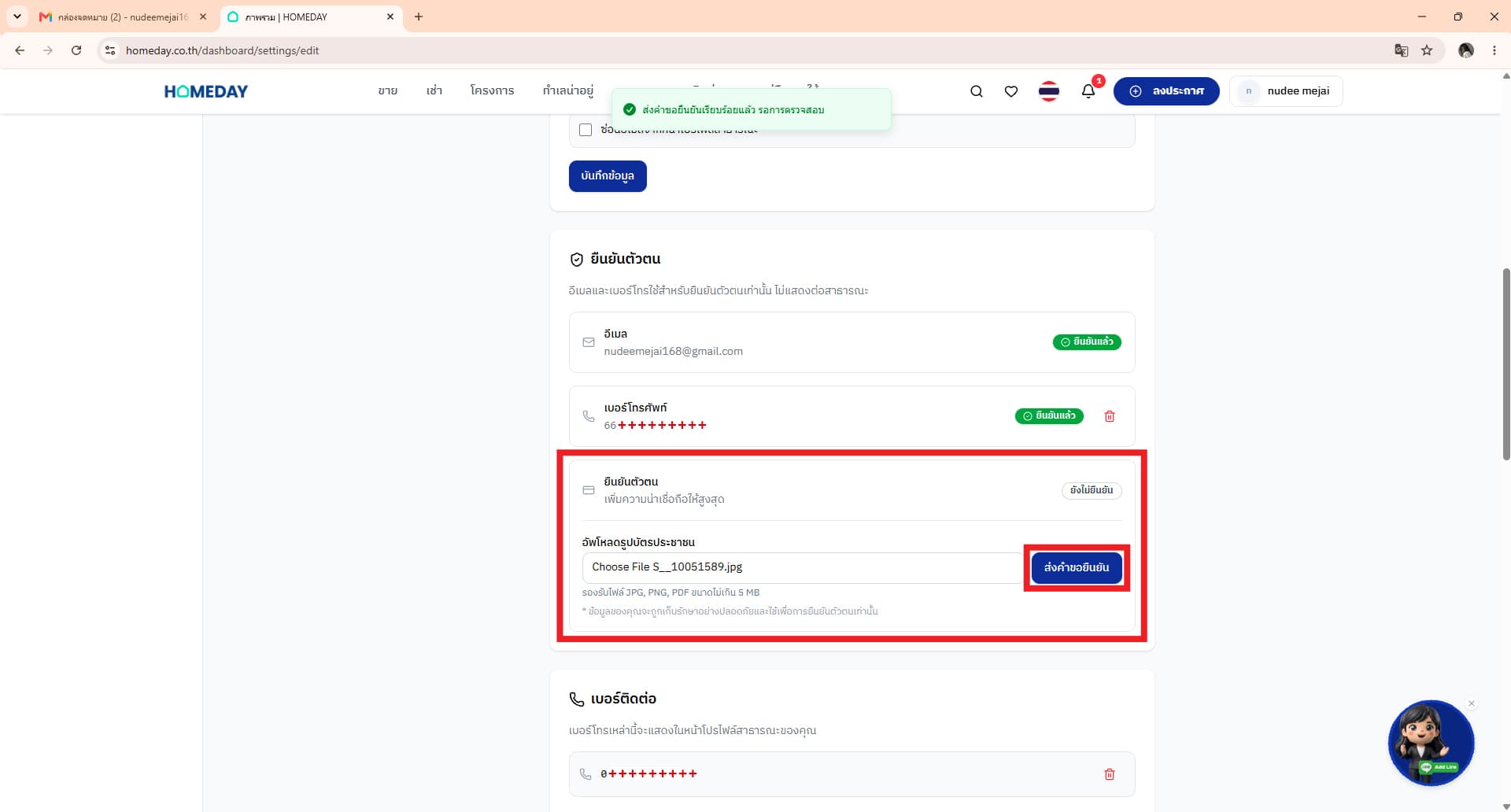Delete contact number with trash icon
The image size is (1511, 812).
(1110, 774)
